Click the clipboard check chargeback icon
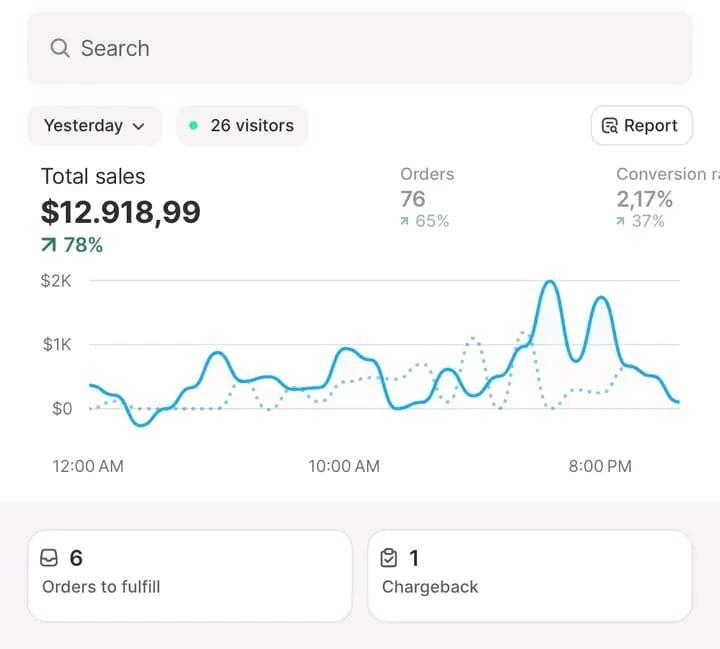 click(x=389, y=558)
